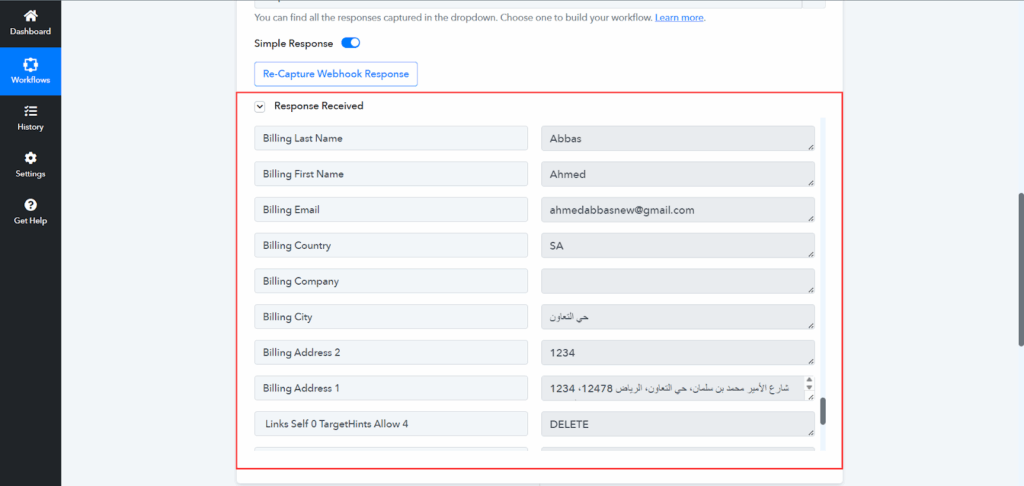Click the Billing Email label field

(391, 210)
